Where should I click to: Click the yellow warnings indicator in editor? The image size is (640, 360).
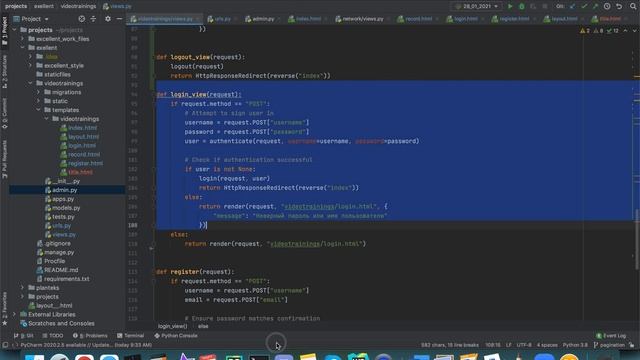point(584,31)
